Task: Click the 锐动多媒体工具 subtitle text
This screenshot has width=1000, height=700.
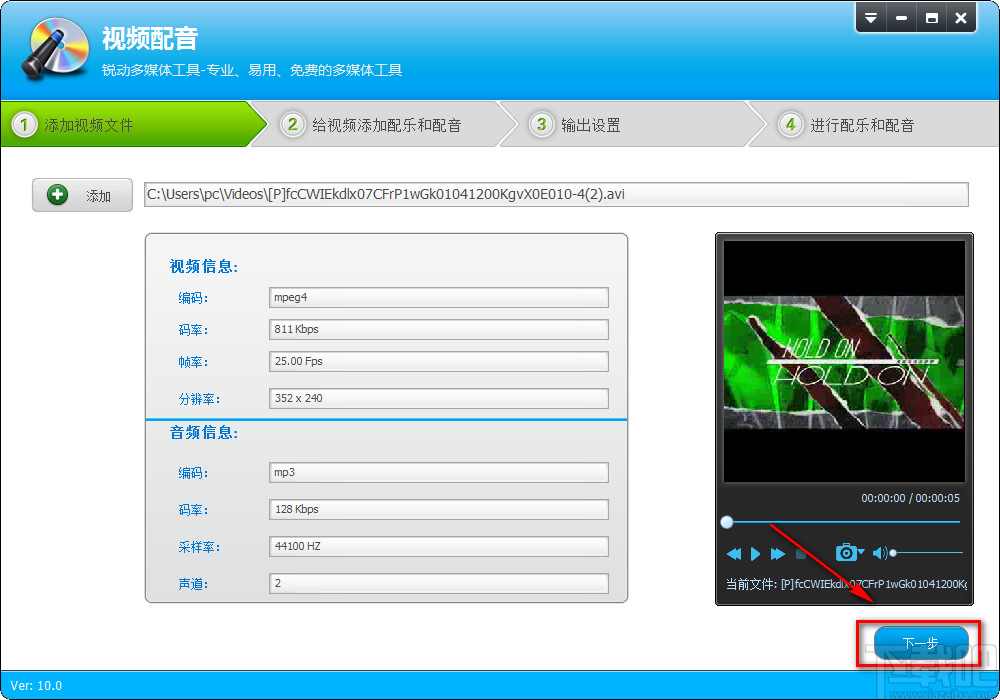Action: coord(252,70)
